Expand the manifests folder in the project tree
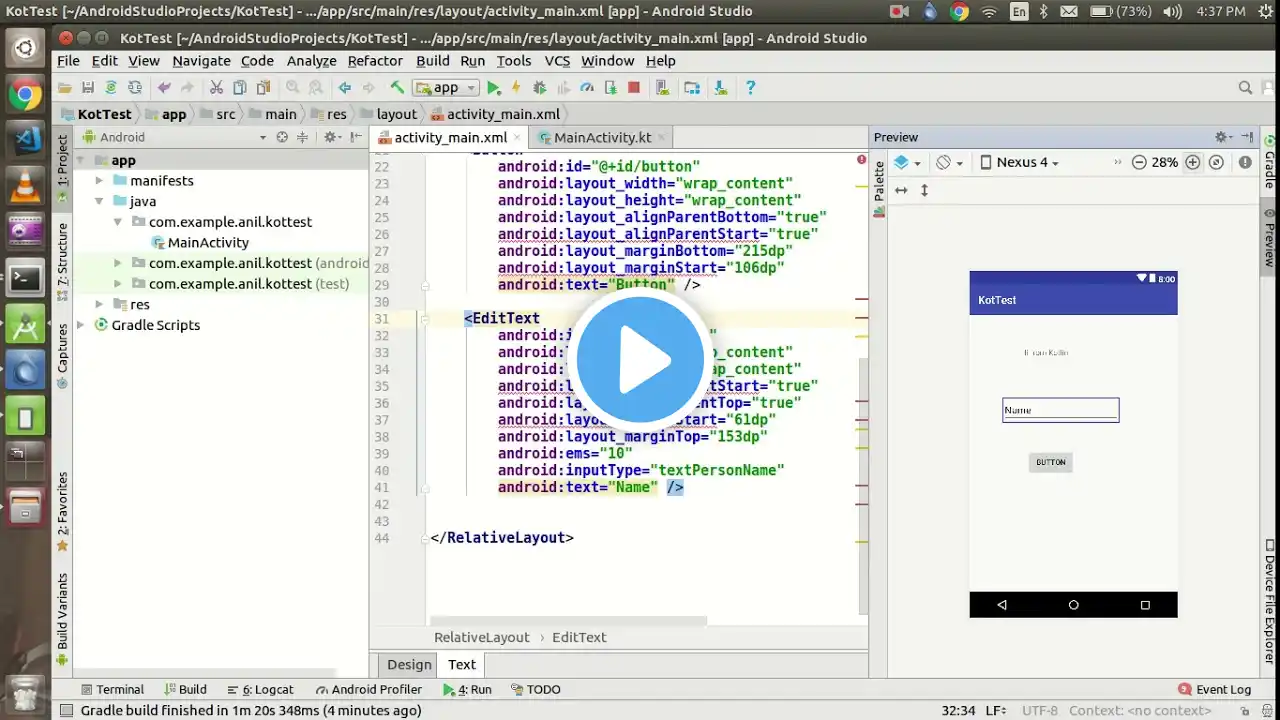Screen dimensions: 1280x720 click(x=99, y=181)
